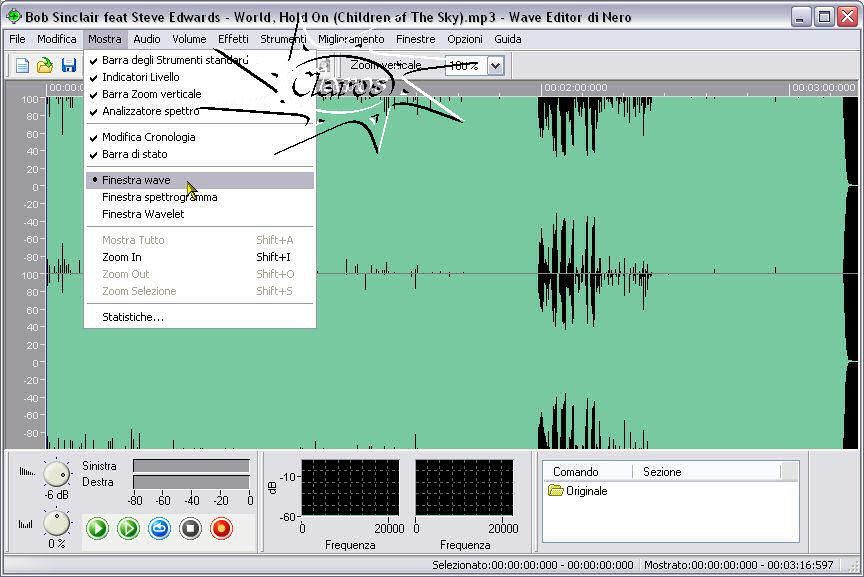Open the Finestre menu
864x577 pixels.
[415, 39]
